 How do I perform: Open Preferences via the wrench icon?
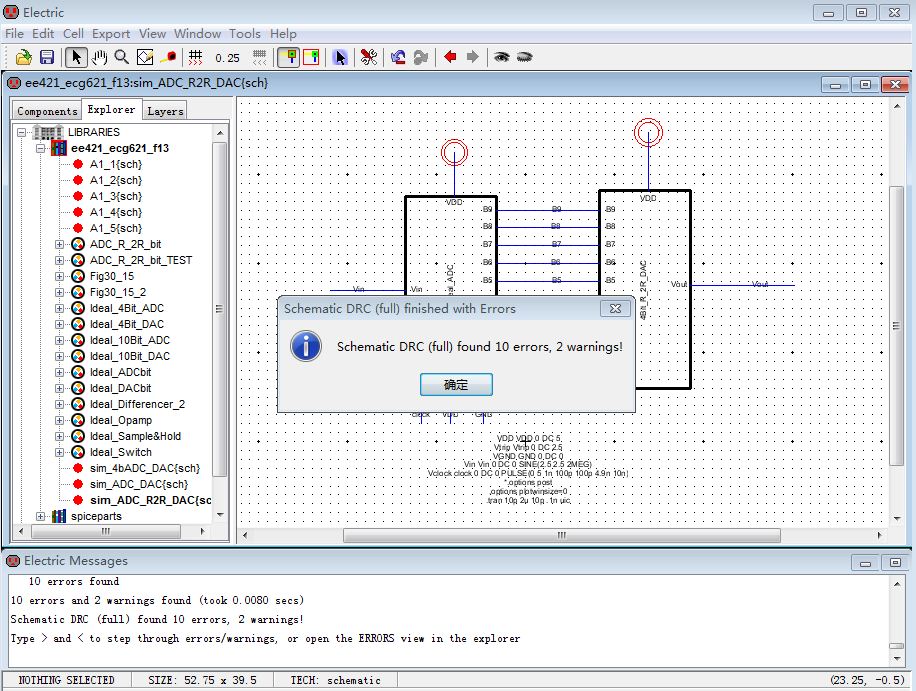point(369,57)
